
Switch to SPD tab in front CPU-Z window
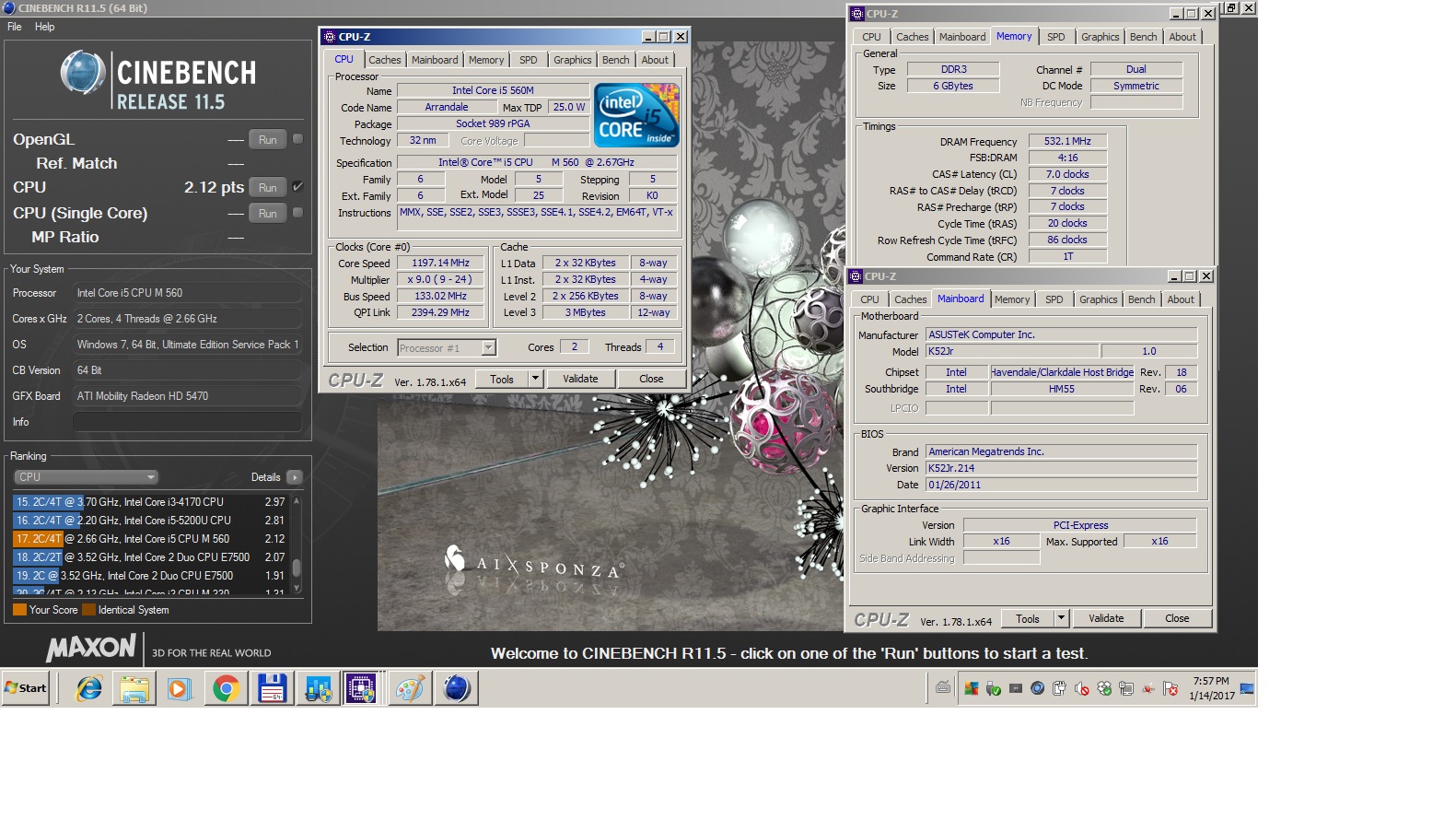pyautogui.click(x=528, y=60)
